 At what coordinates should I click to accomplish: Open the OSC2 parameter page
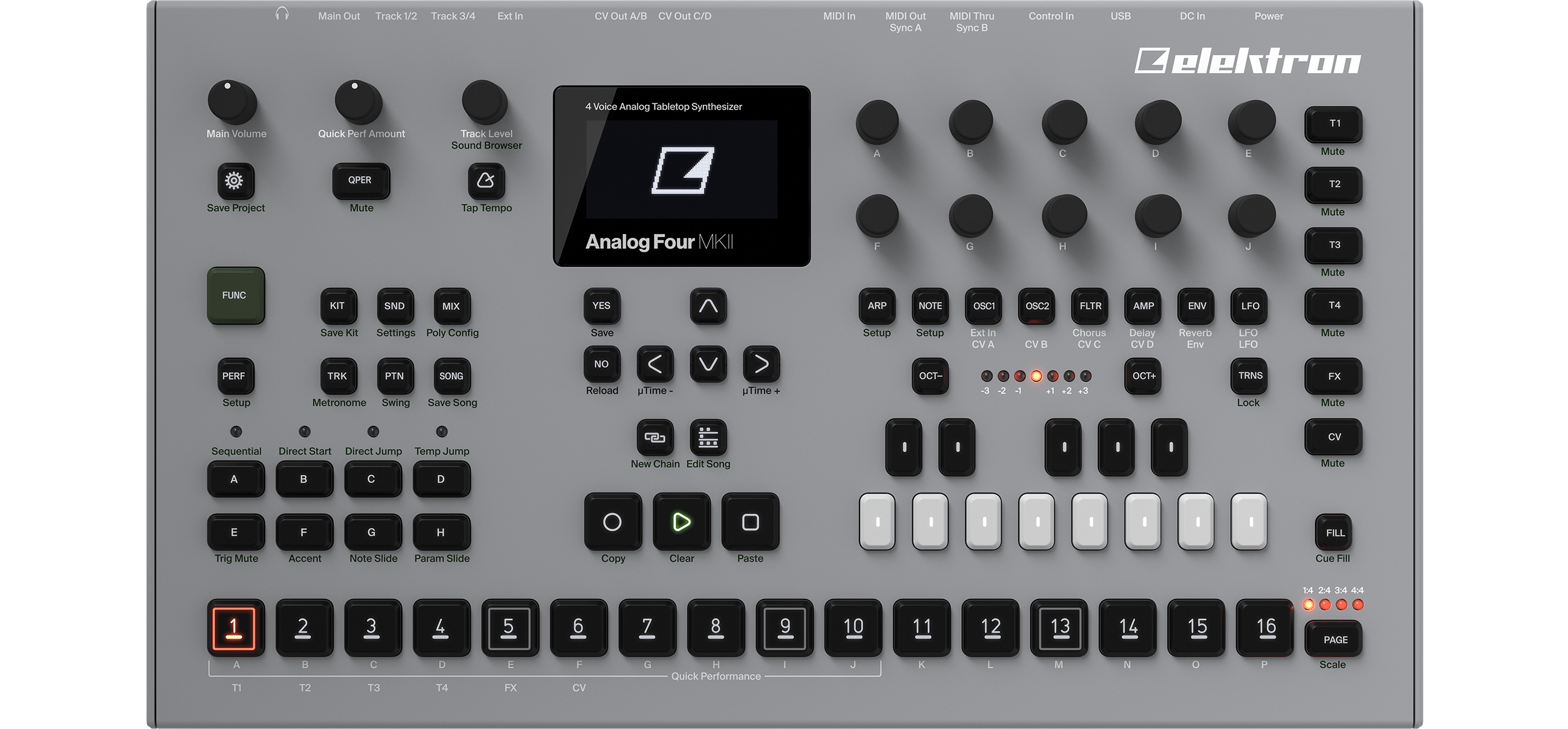coord(1037,306)
